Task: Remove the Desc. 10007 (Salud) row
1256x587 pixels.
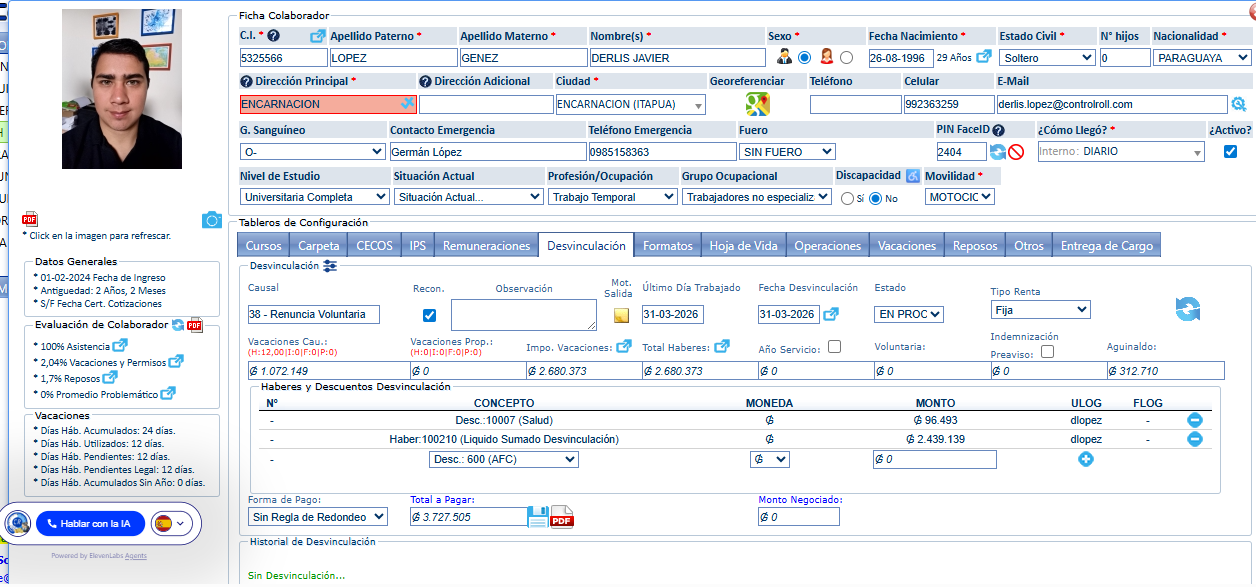Action: [1194, 420]
